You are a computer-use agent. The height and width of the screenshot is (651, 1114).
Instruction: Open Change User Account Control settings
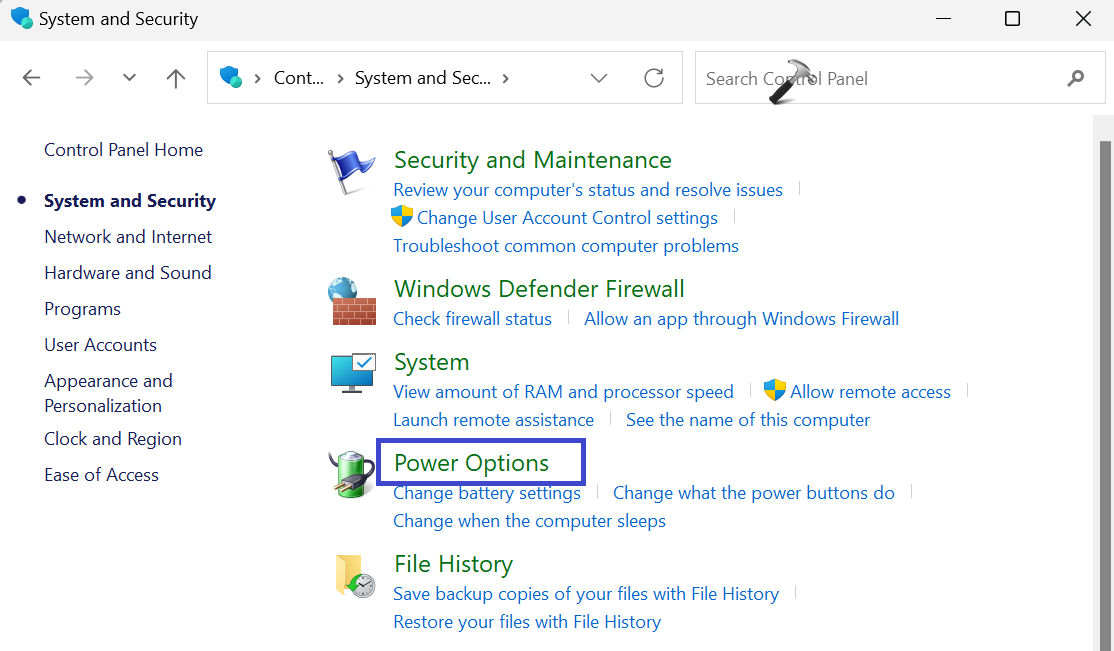coord(566,217)
